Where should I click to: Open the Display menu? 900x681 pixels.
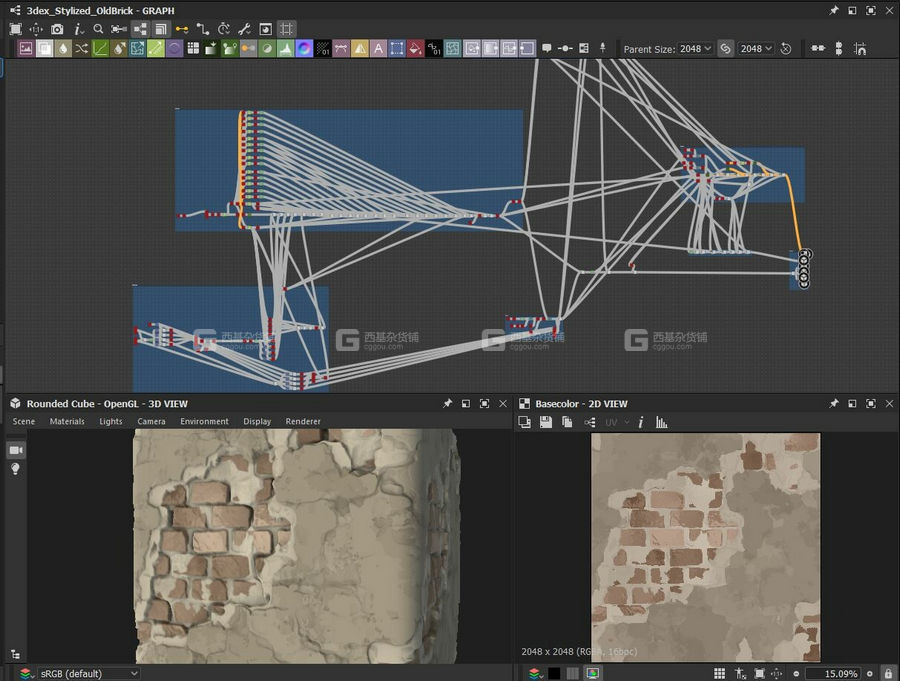pyautogui.click(x=257, y=421)
